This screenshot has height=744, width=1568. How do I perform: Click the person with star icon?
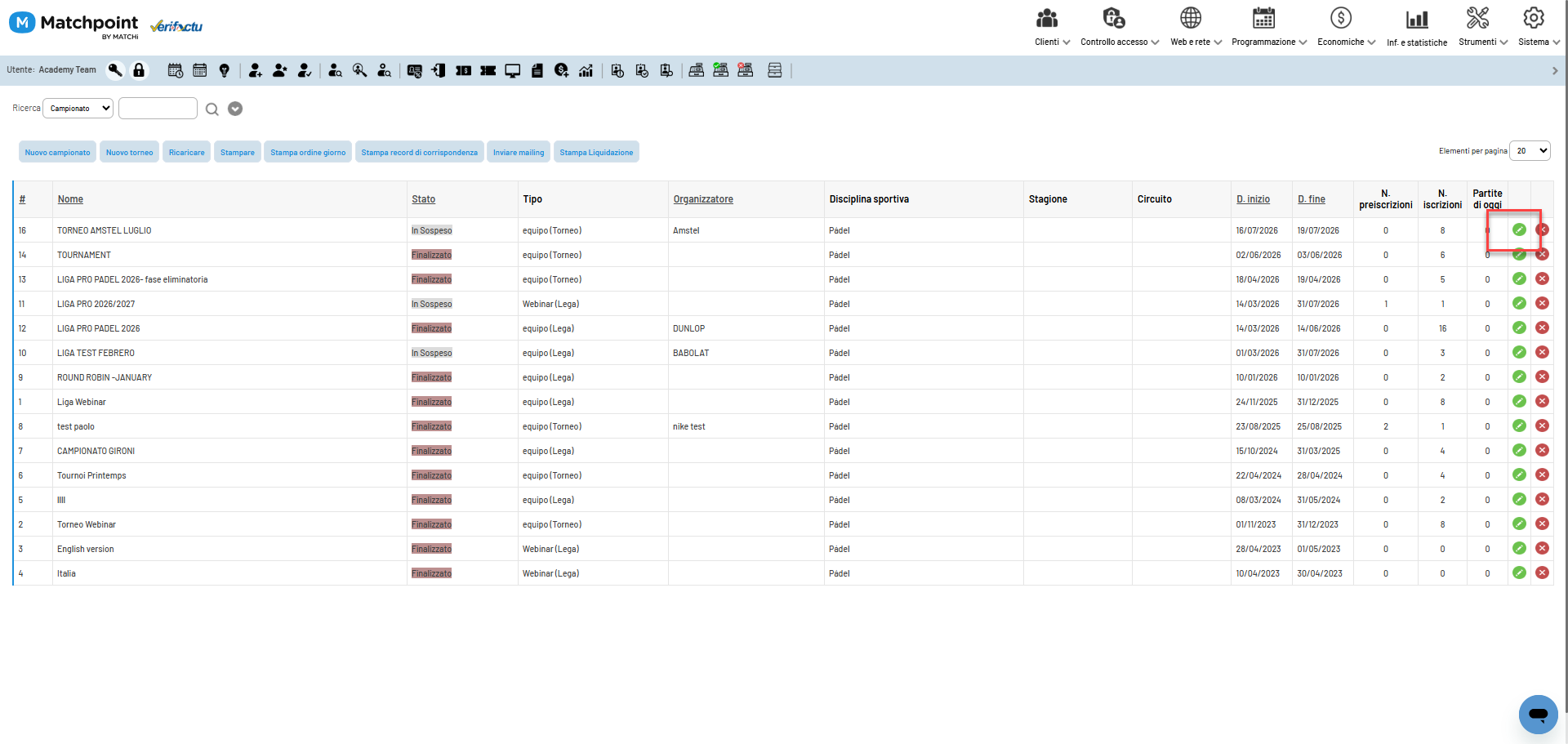click(280, 70)
